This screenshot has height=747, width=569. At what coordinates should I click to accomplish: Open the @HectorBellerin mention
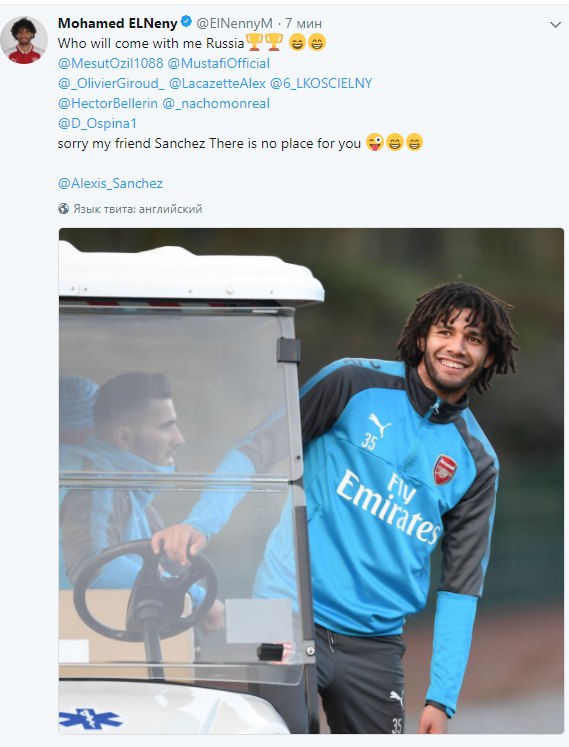click(108, 103)
